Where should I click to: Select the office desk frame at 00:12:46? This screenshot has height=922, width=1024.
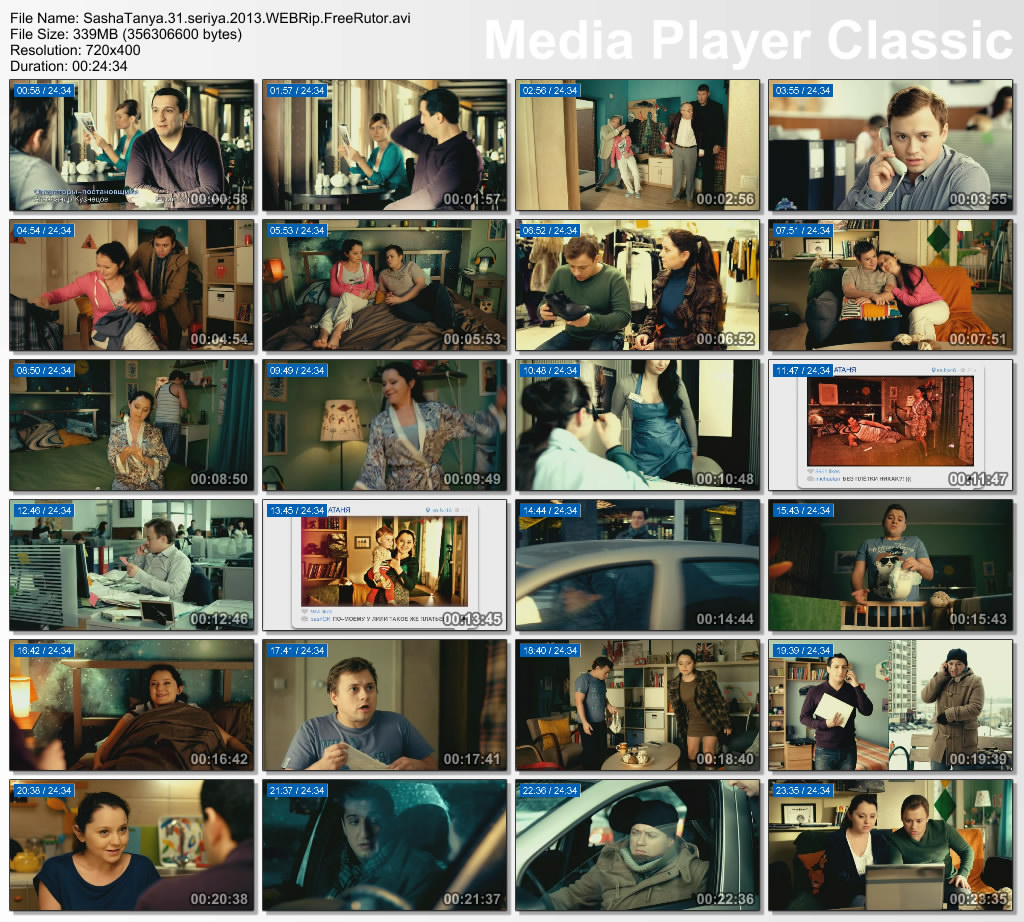pyautogui.click(x=132, y=565)
